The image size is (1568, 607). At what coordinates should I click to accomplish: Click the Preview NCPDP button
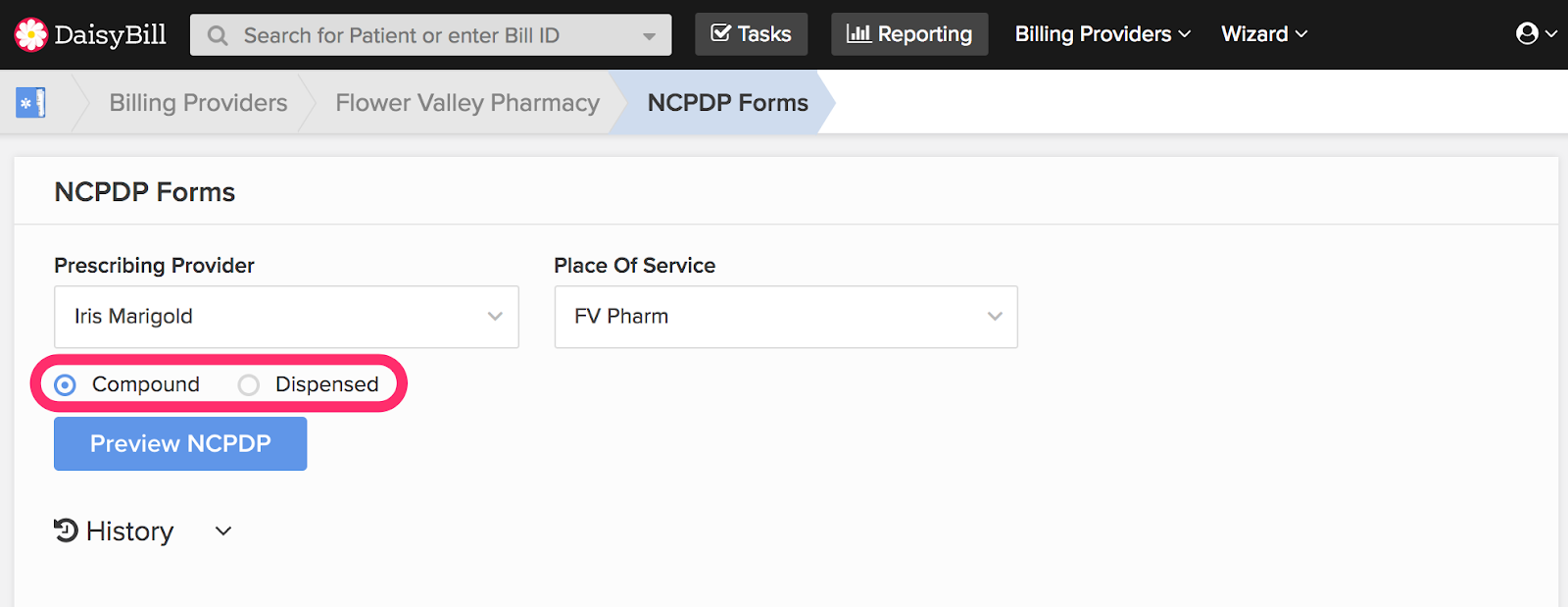click(x=180, y=444)
